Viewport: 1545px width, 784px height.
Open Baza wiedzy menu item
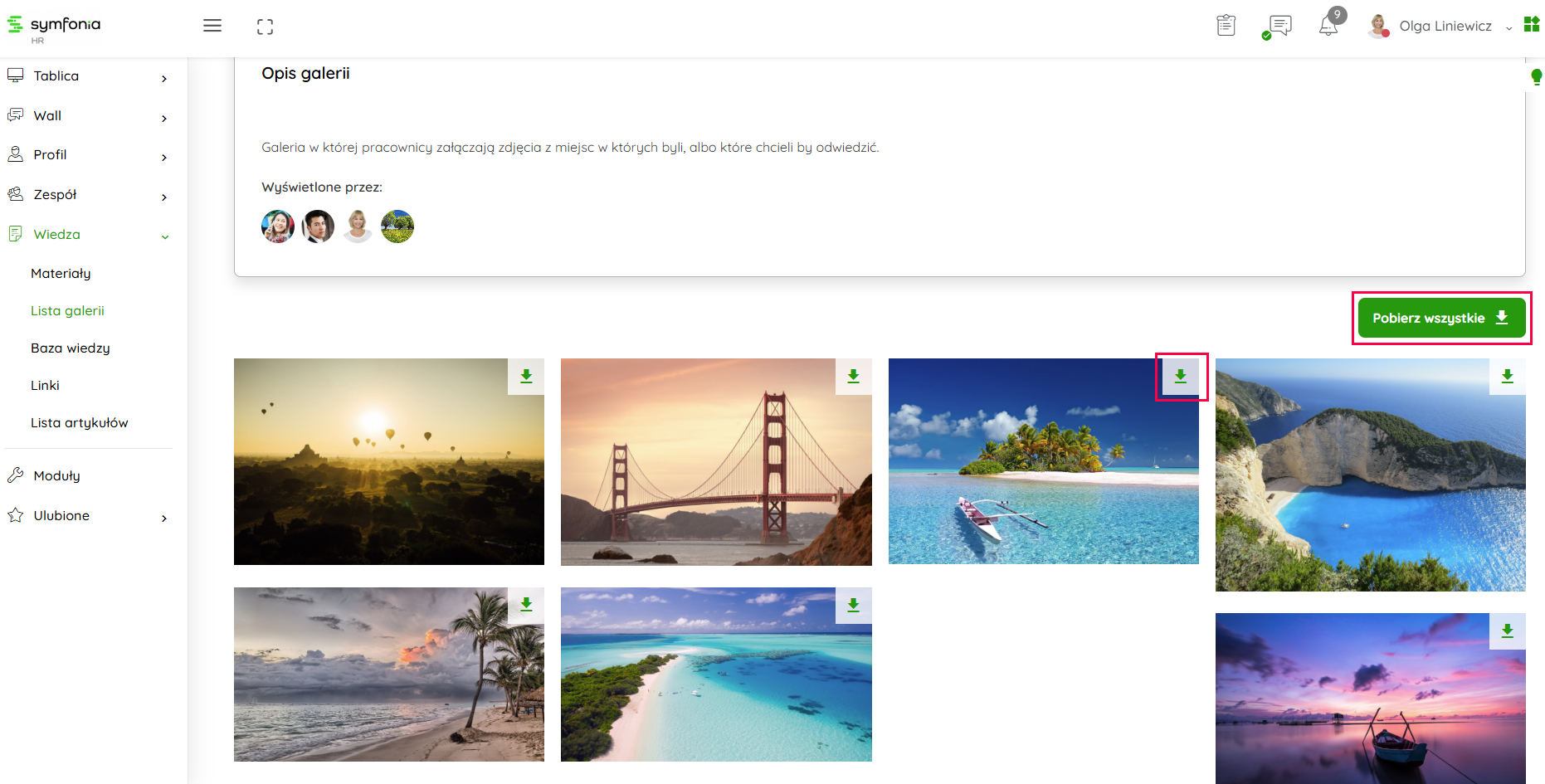71,348
